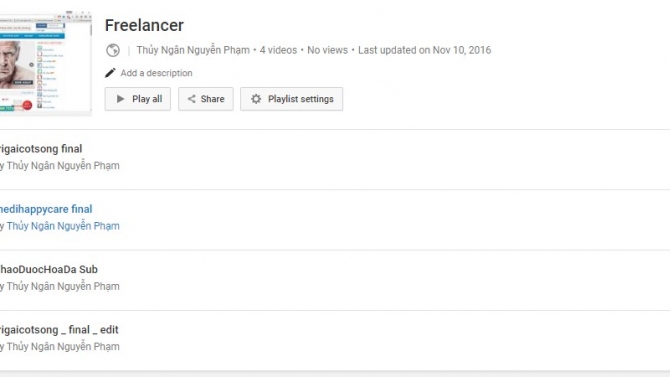
Task: Click the '4 videos' text
Action: pyautogui.click(x=278, y=50)
